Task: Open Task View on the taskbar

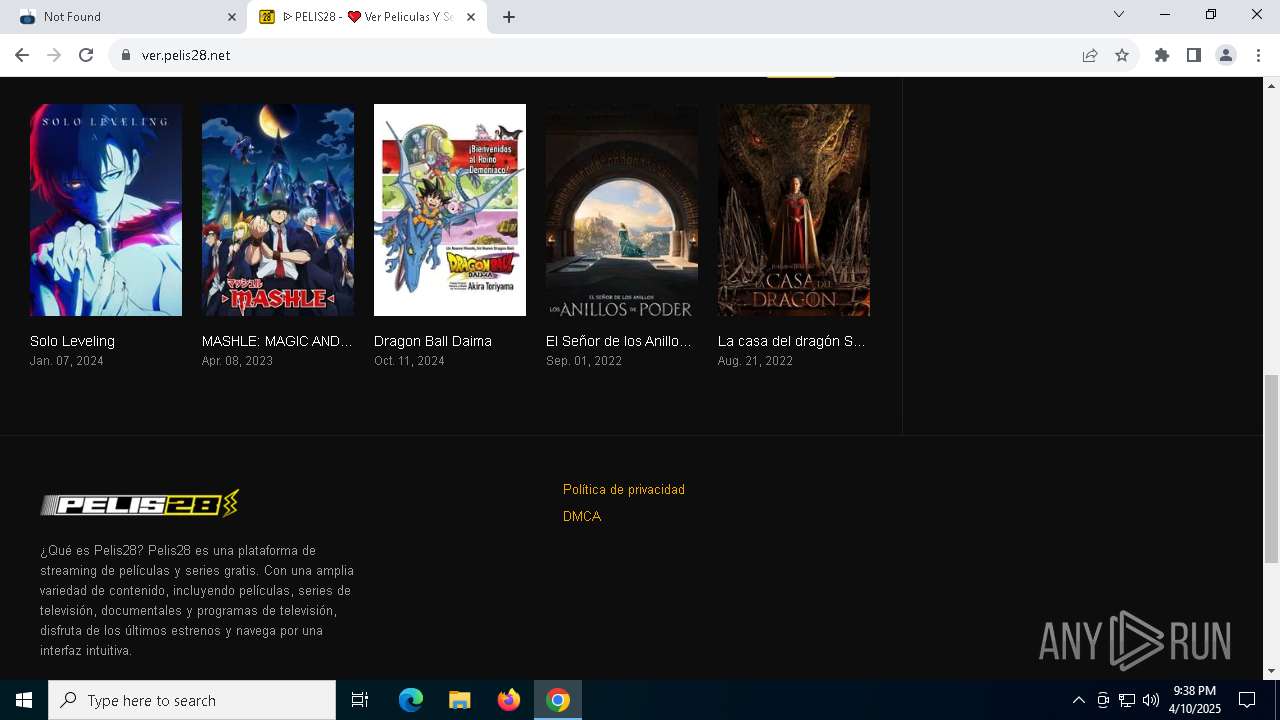Action: (x=360, y=700)
